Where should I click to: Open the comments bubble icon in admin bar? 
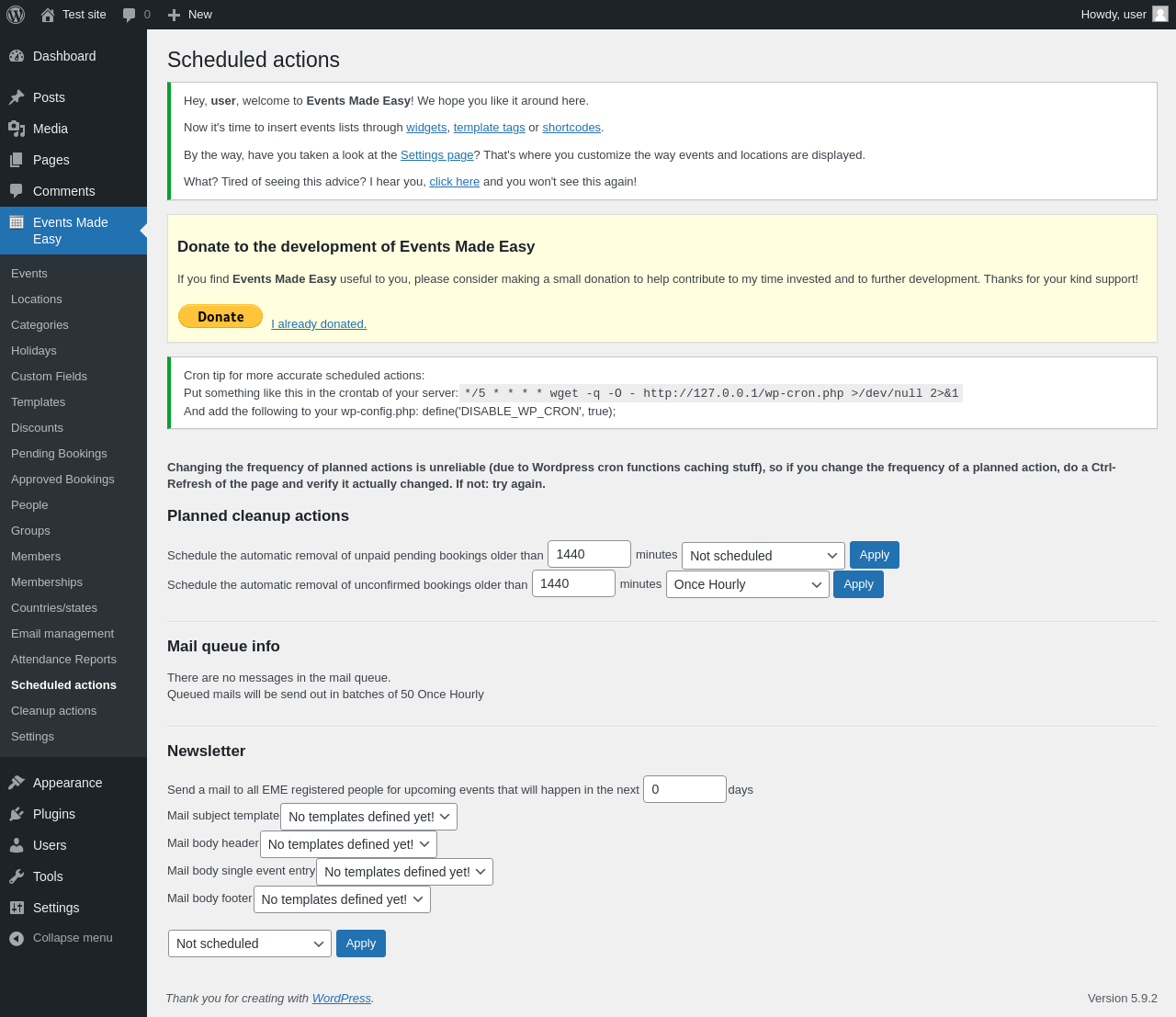point(130,15)
